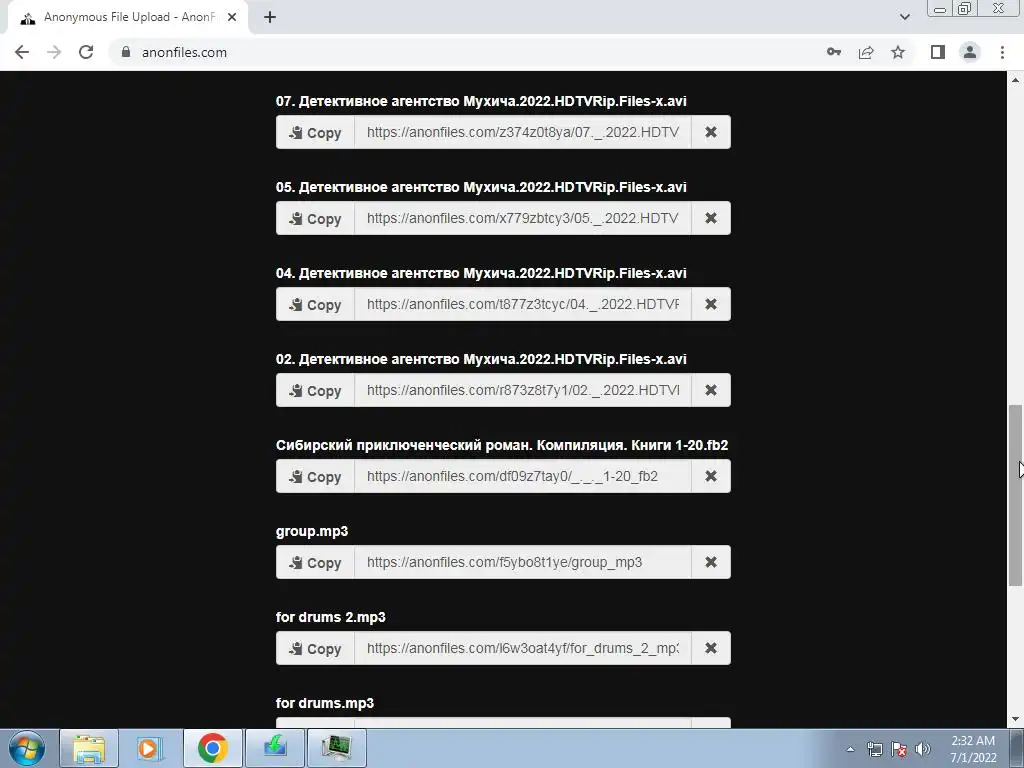Reload the anonfiles page

click(x=86, y=52)
